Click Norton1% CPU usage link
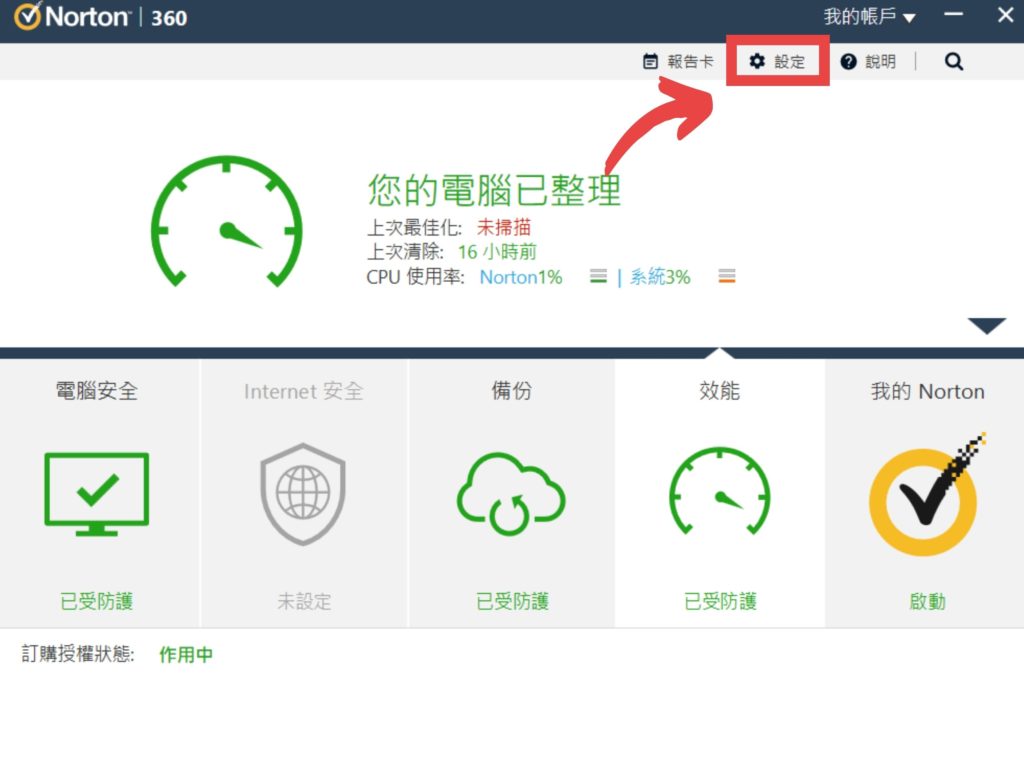The height and width of the screenshot is (768, 1024). click(520, 277)
